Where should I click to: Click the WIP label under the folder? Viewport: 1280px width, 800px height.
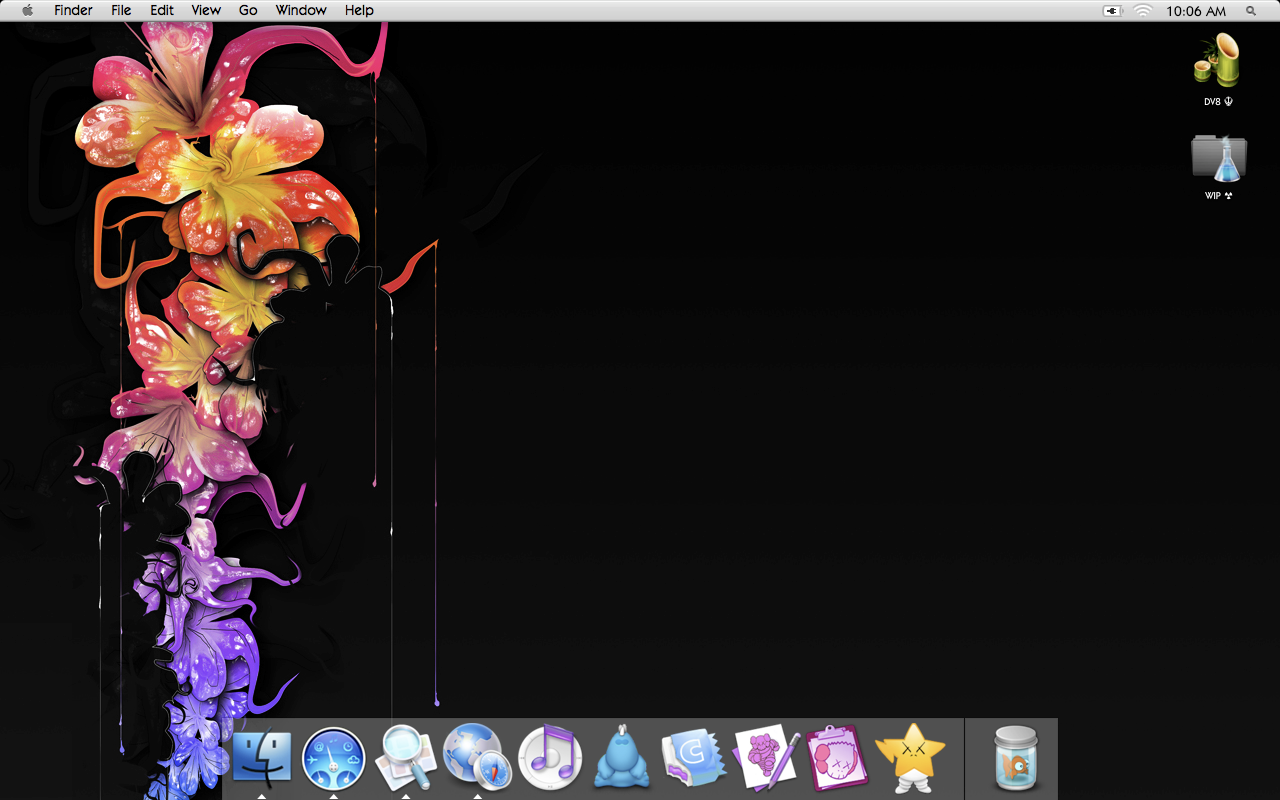1218,196
